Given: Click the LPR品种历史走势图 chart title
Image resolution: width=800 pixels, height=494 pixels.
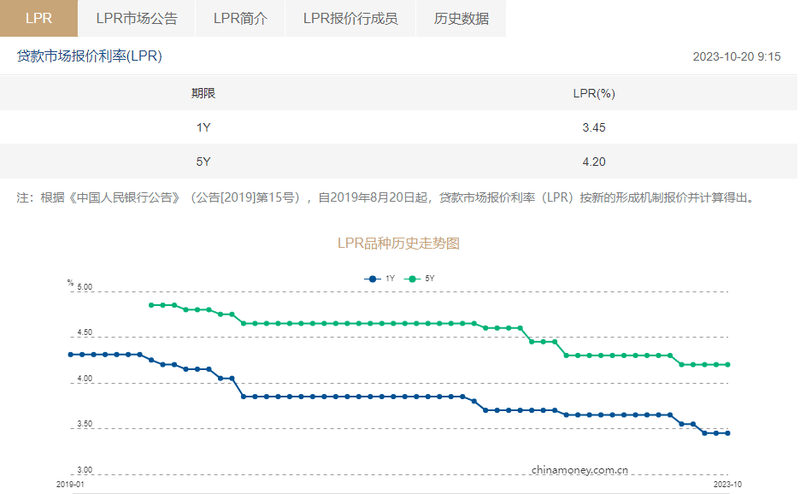Looking at the screenshot, I should tap(398, 243).
